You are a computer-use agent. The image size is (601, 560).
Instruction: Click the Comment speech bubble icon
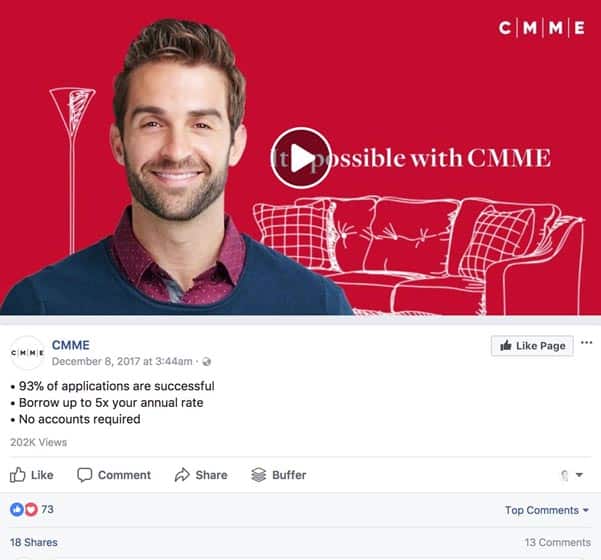84,475
